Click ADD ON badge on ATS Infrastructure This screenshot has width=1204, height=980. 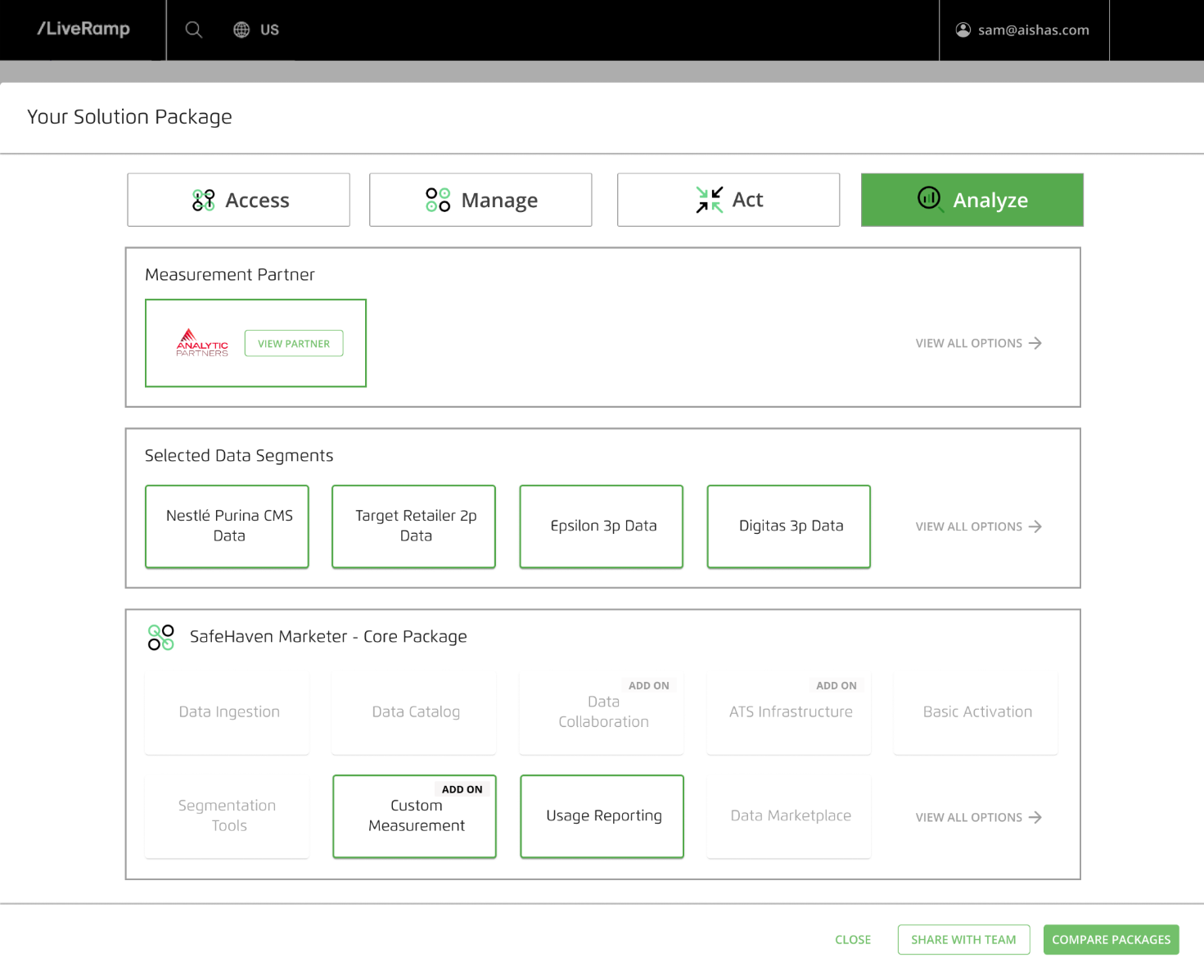tap(836, 686)
